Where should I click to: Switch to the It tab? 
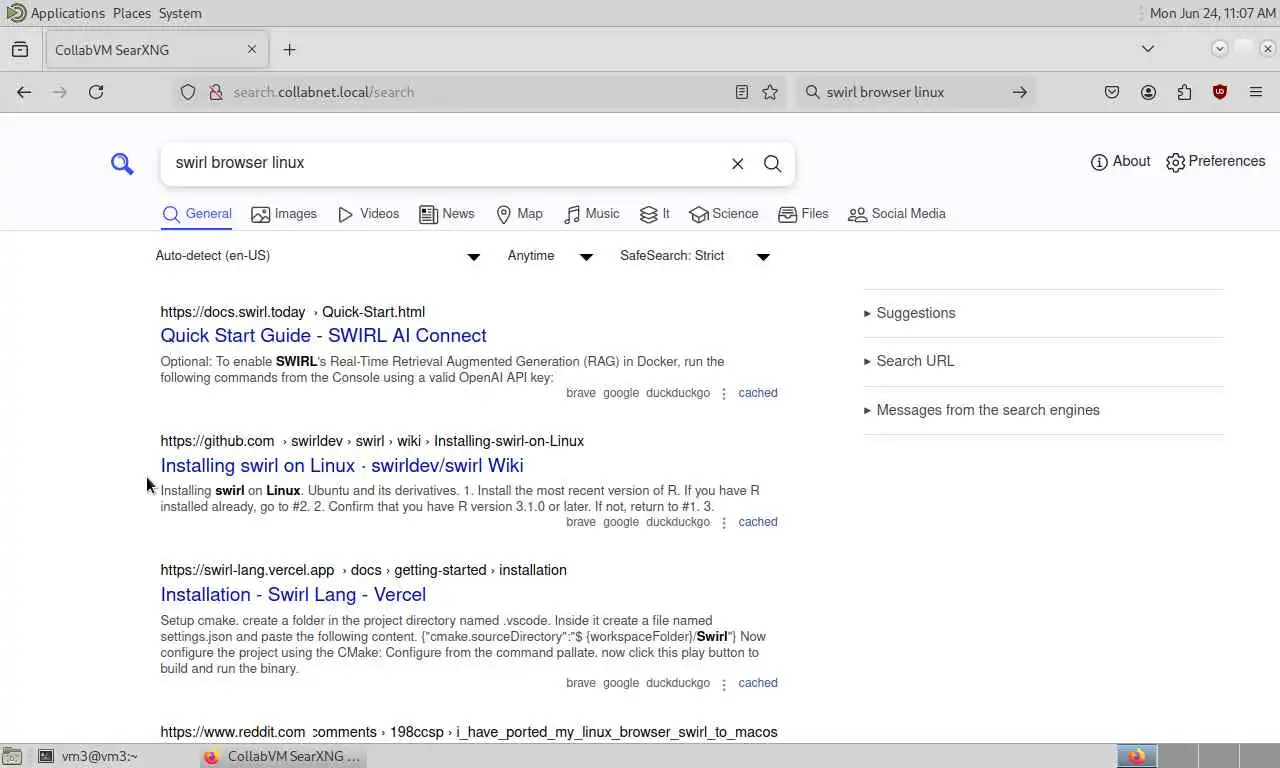click(655, 214)
